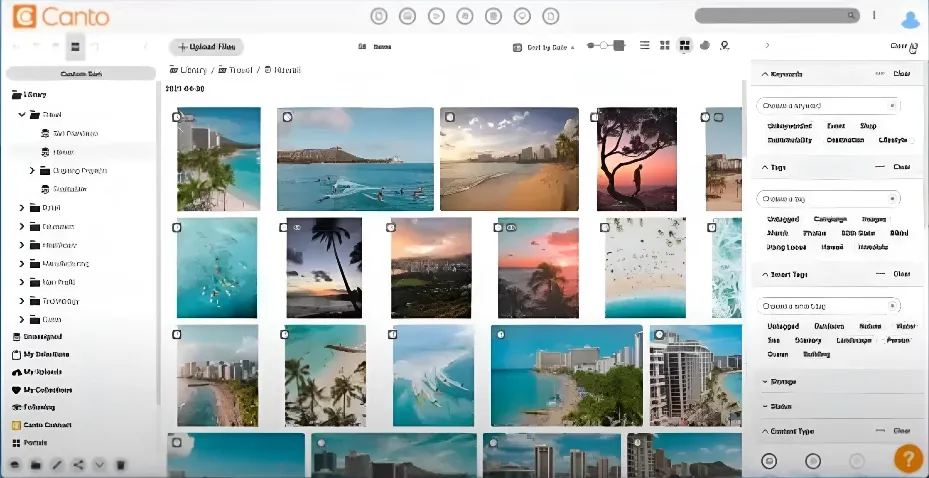Viewport: 929px width, 478px height.
Task: Click the folder icon in bottom toolbar
Action: 36,465
